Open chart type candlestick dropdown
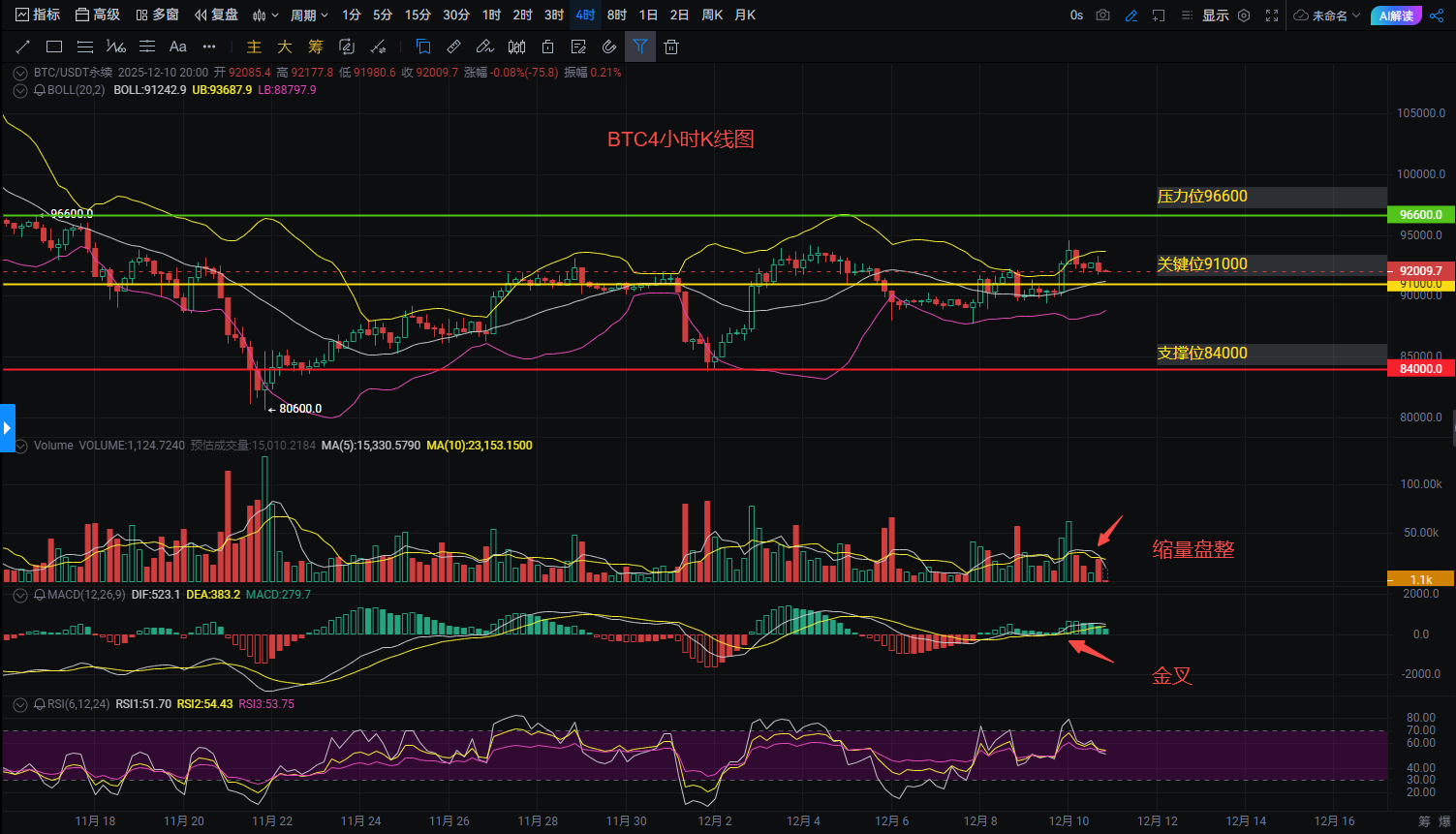The width and height of the screenshot is (1456, 834). (x=265, y=15)
